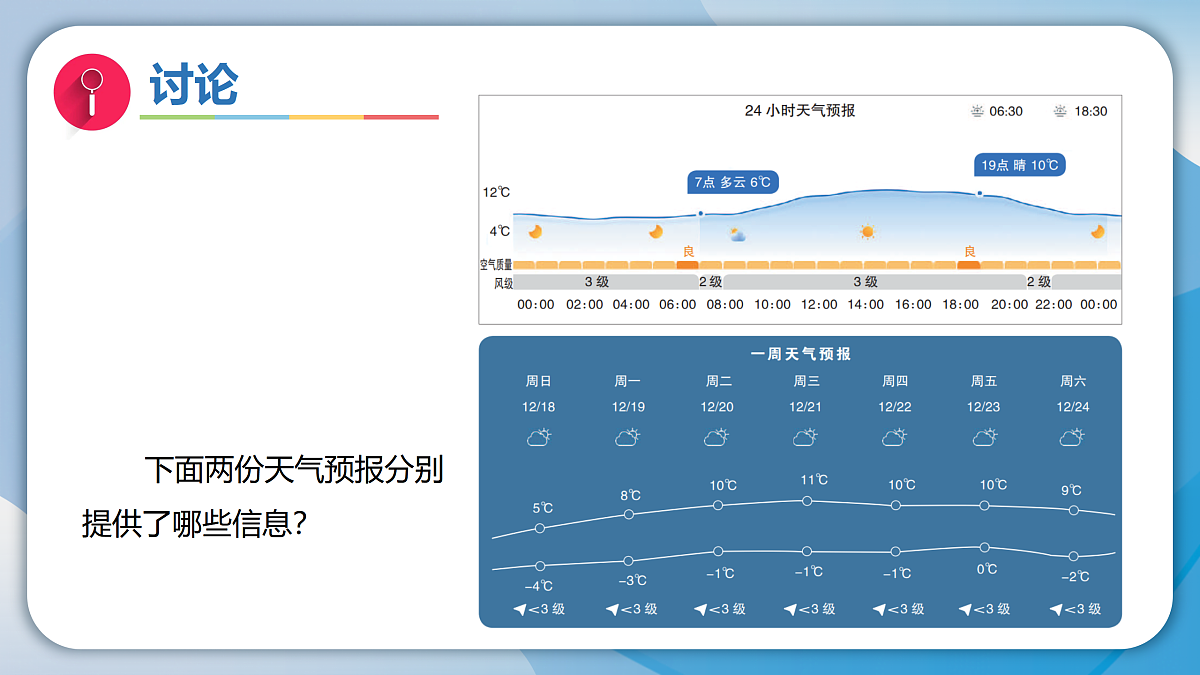This screenshot has width=1200, height=675.
Task: Click the date 12/23
Action: (984, 407)
